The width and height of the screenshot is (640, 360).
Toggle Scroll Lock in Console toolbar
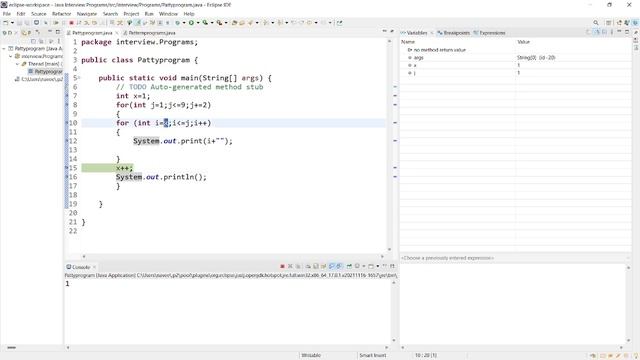tap(316, 267)
